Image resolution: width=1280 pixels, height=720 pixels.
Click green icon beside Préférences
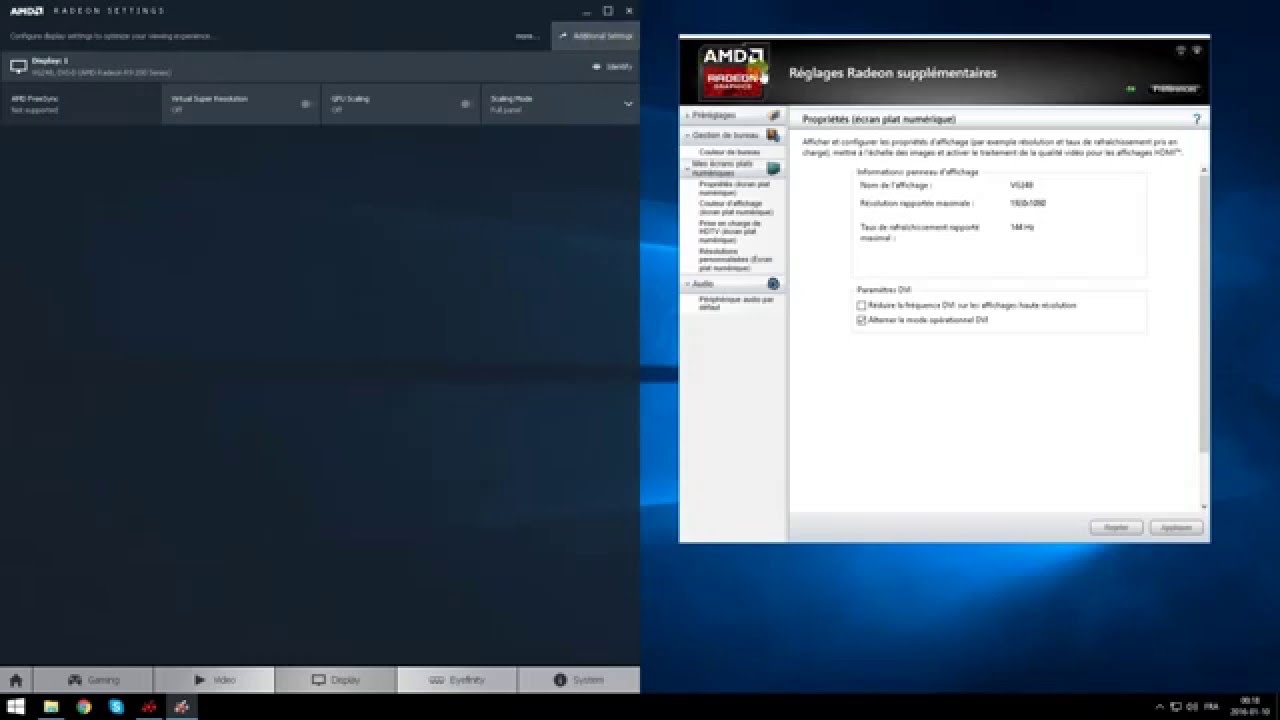click(x=1131, y=88)
